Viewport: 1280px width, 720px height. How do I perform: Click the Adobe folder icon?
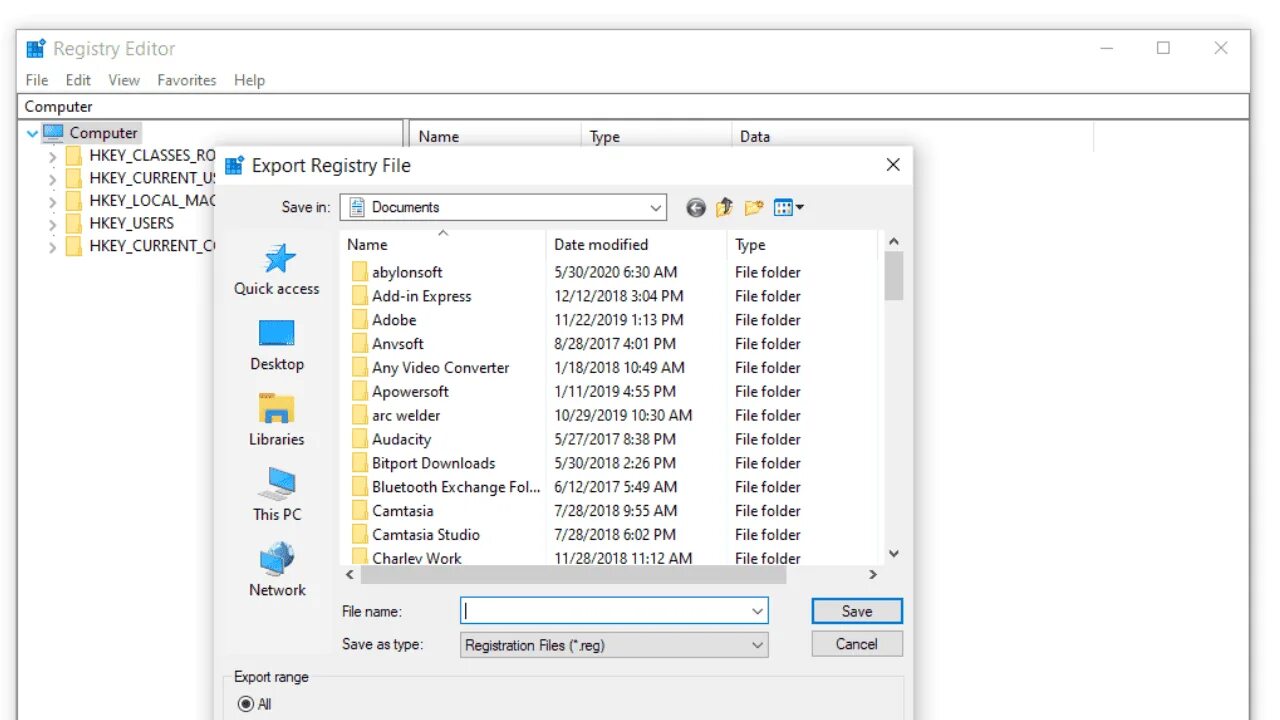[x=360, y=320]
